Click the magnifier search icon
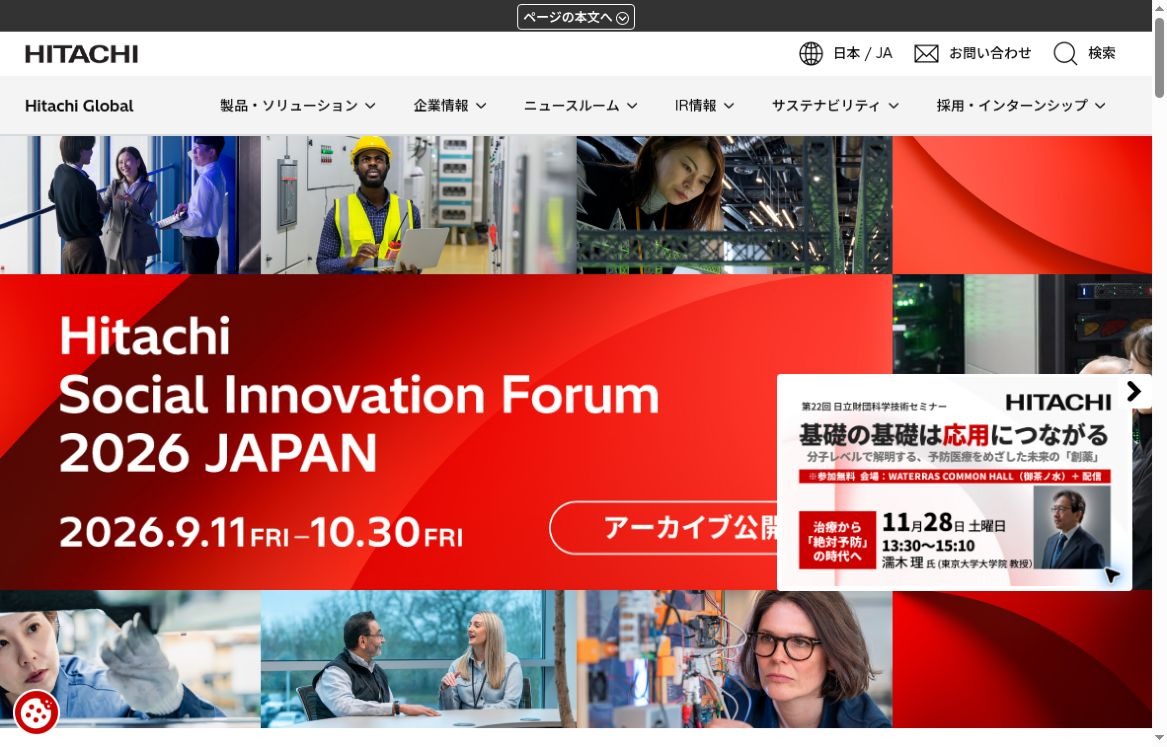1167x747 pixels. coord(1065,54)
